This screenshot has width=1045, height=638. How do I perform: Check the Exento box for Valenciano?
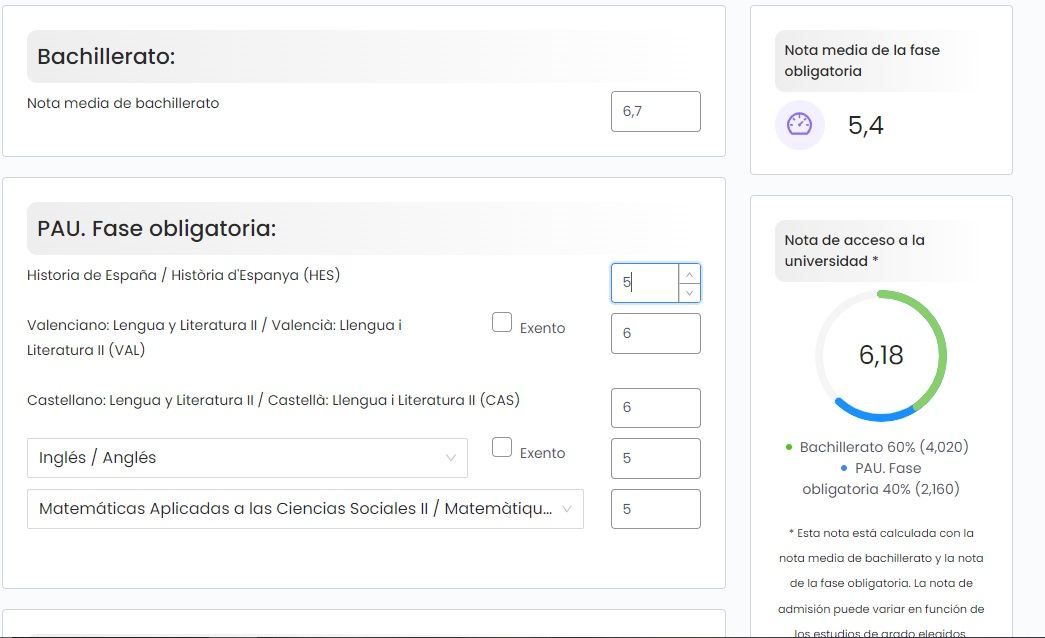(x=502, y=322)
